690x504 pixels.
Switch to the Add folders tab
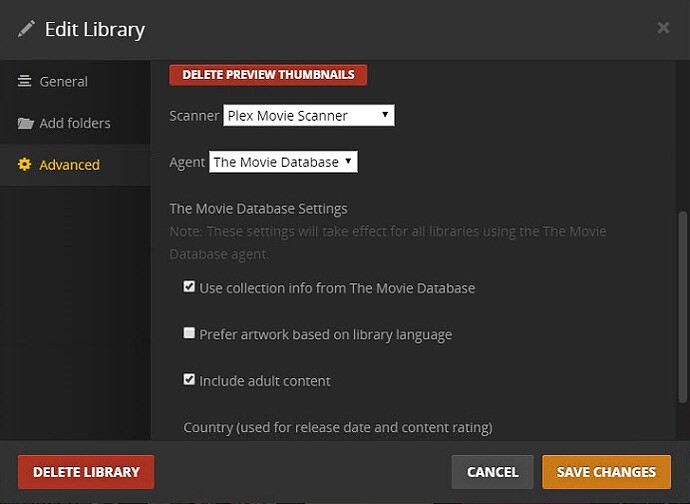click(75, 123)
